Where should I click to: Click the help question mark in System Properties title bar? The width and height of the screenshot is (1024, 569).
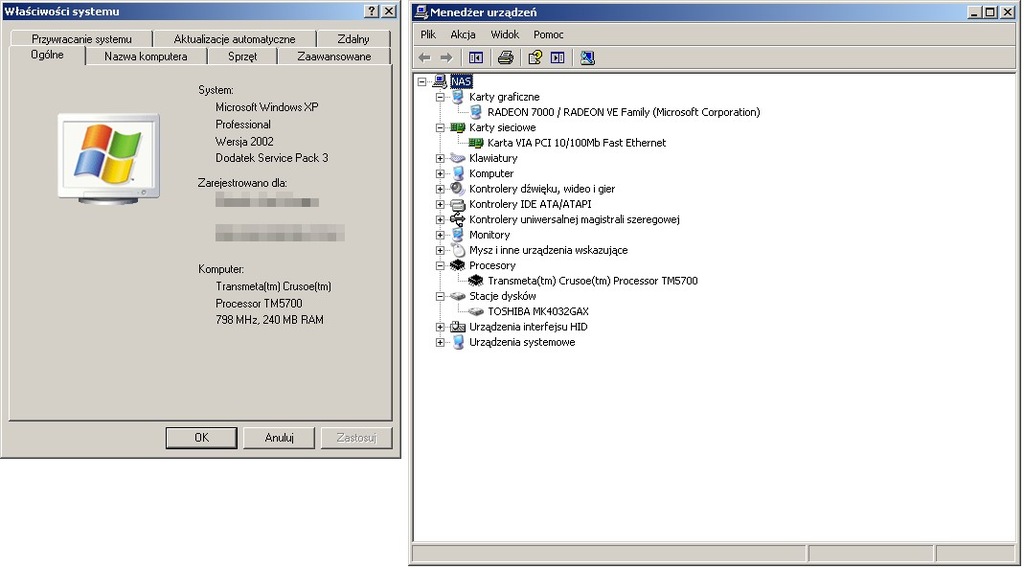372,11
